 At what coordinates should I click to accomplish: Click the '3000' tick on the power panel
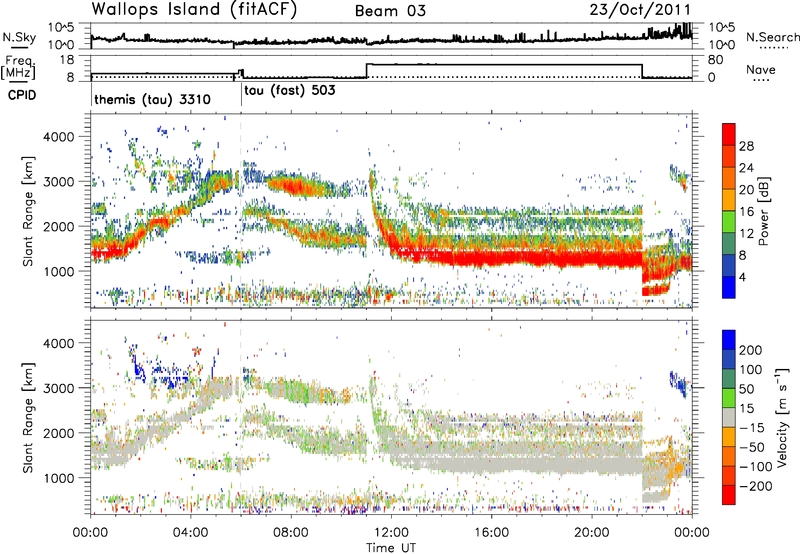58,182
